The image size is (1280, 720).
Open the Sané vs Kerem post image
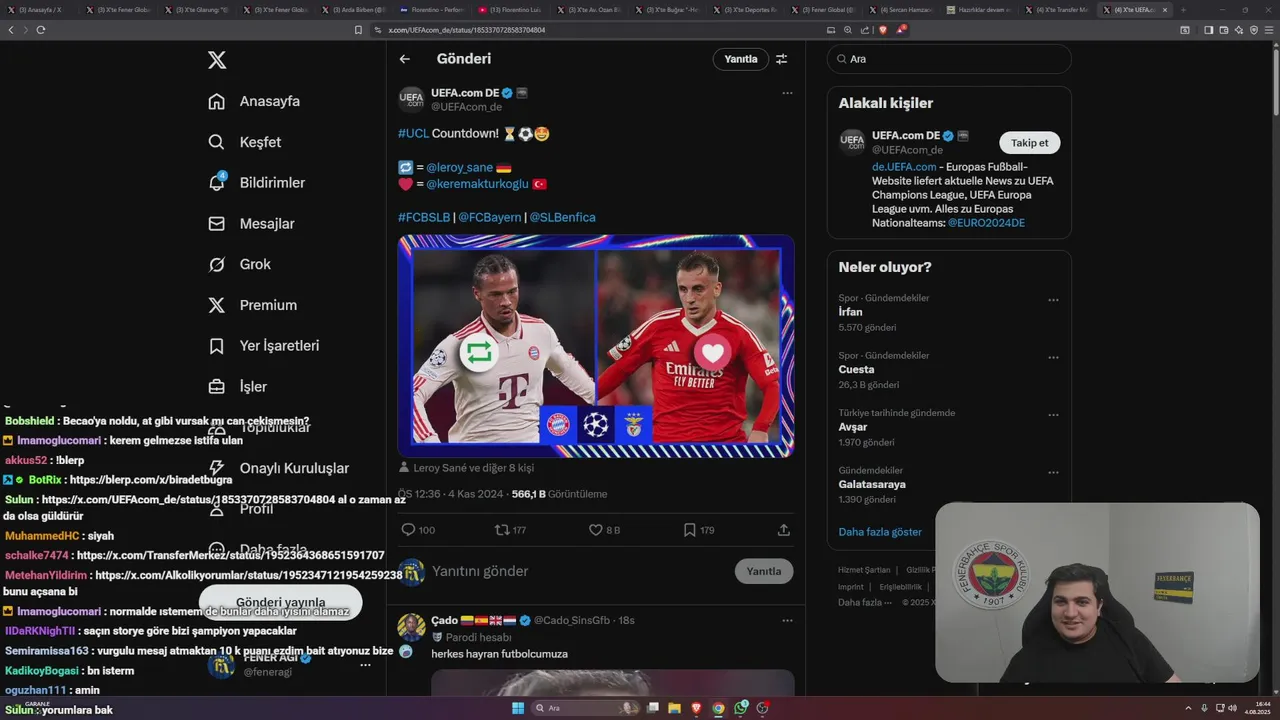point(596,346)
